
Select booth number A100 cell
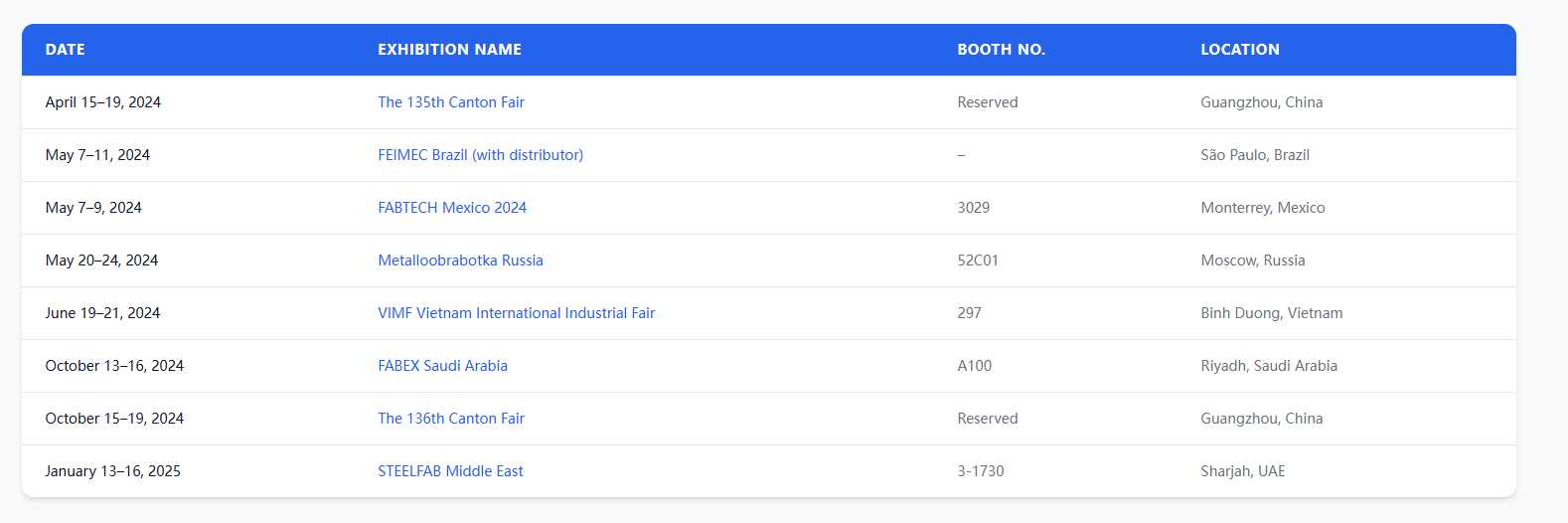[x=975, y=366]
